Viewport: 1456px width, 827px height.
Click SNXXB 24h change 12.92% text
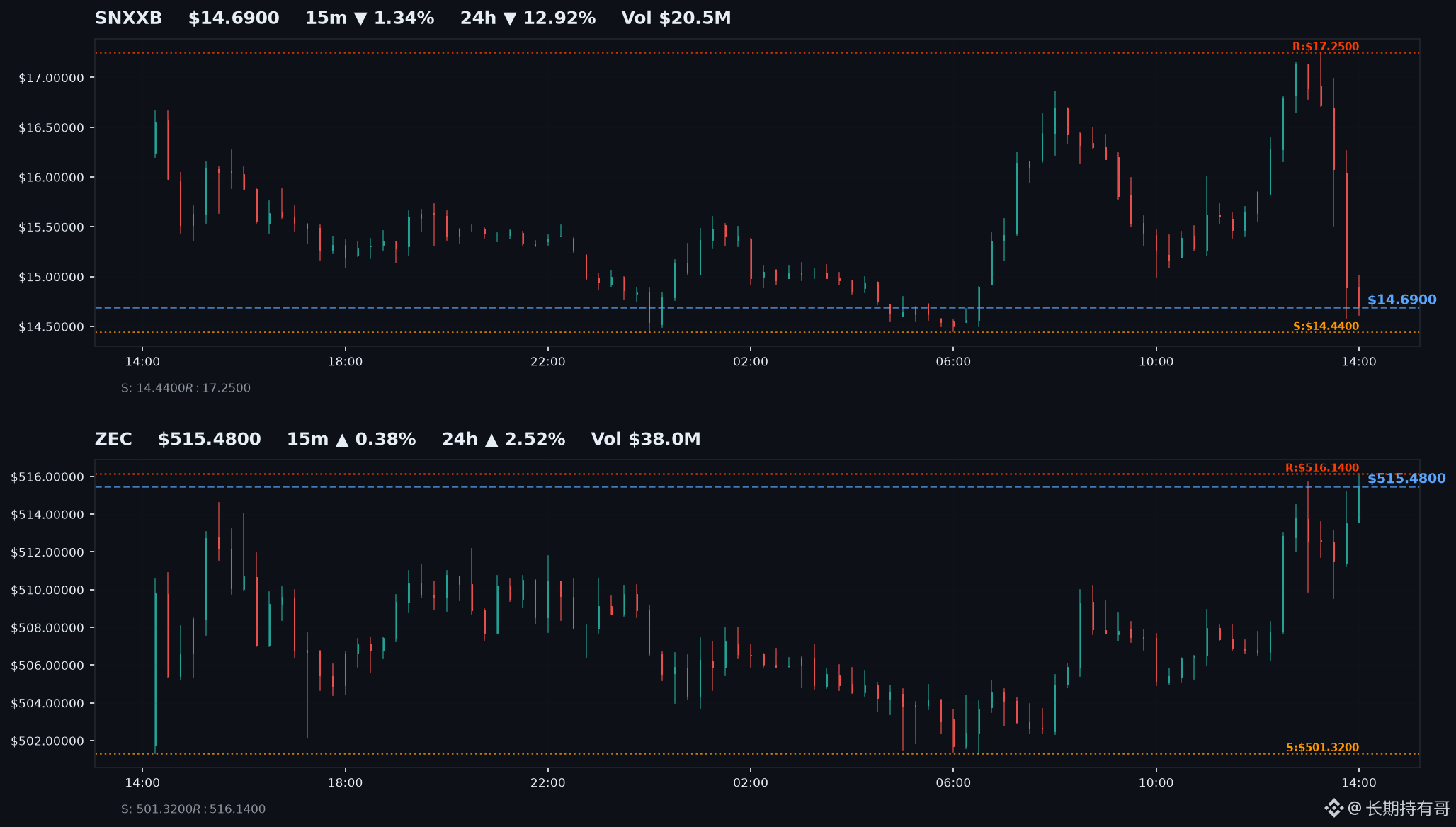pos(528,18)
